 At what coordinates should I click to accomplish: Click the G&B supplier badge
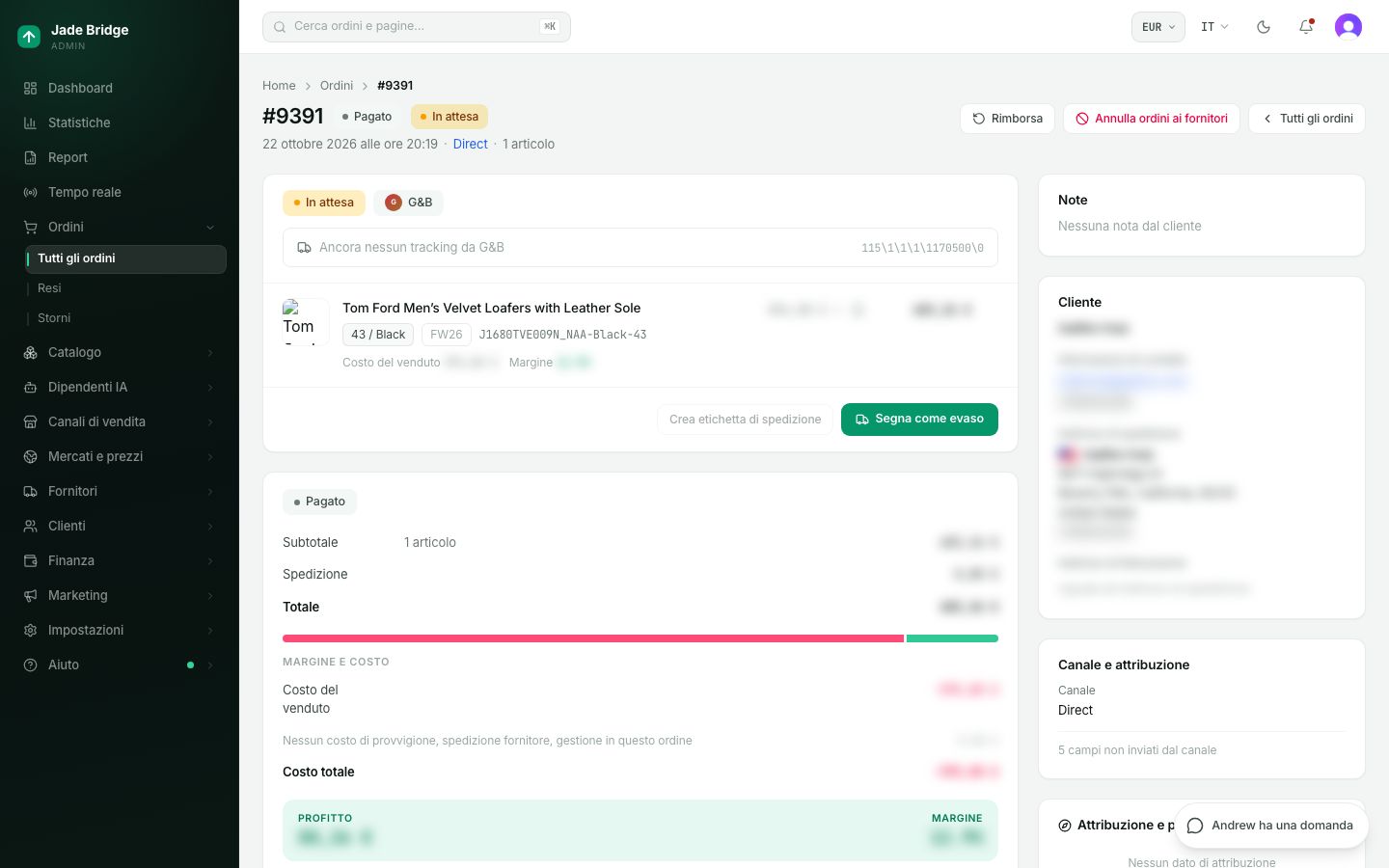tap(409, 203)
